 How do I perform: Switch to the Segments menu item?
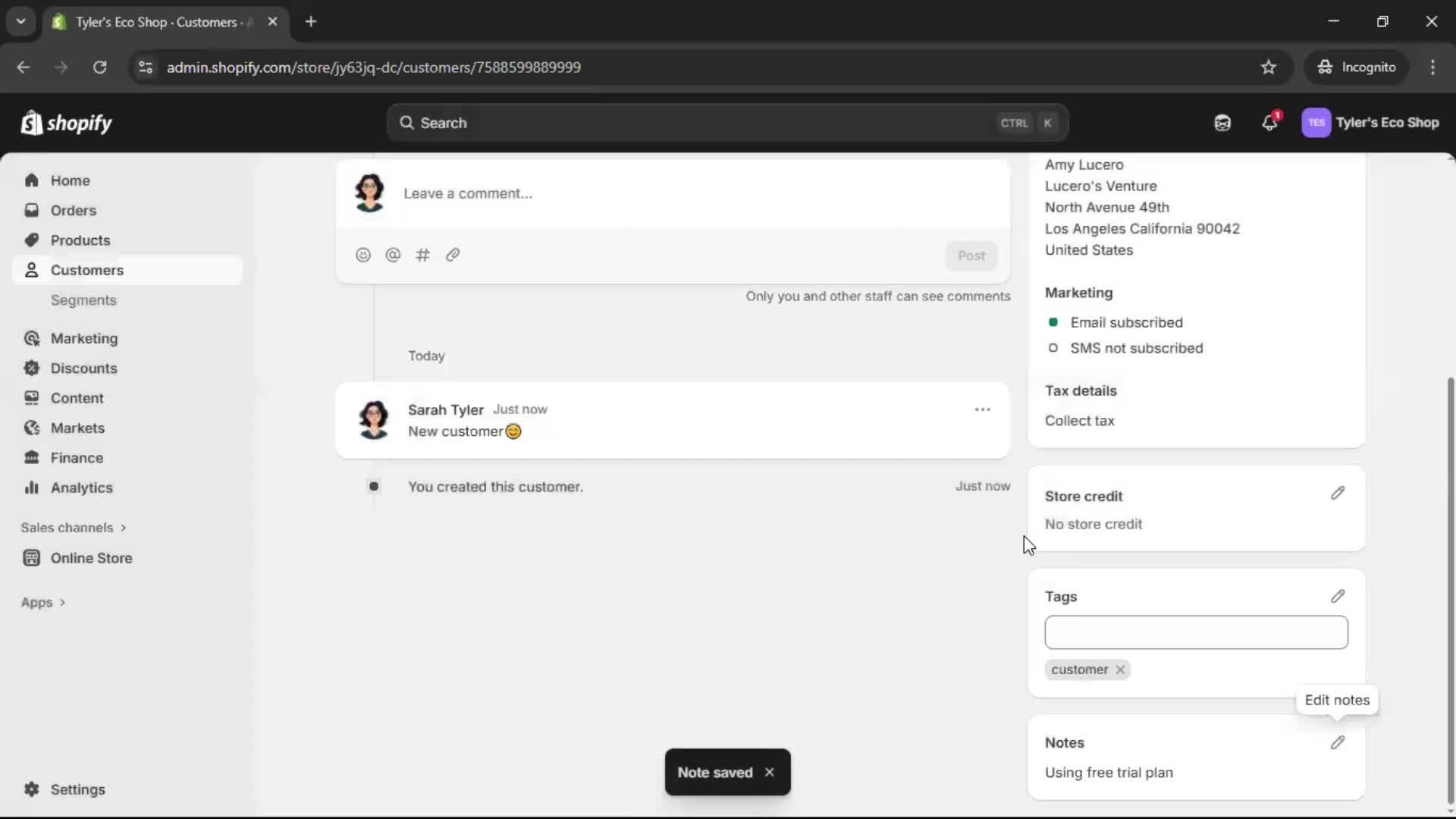(84, 300)
